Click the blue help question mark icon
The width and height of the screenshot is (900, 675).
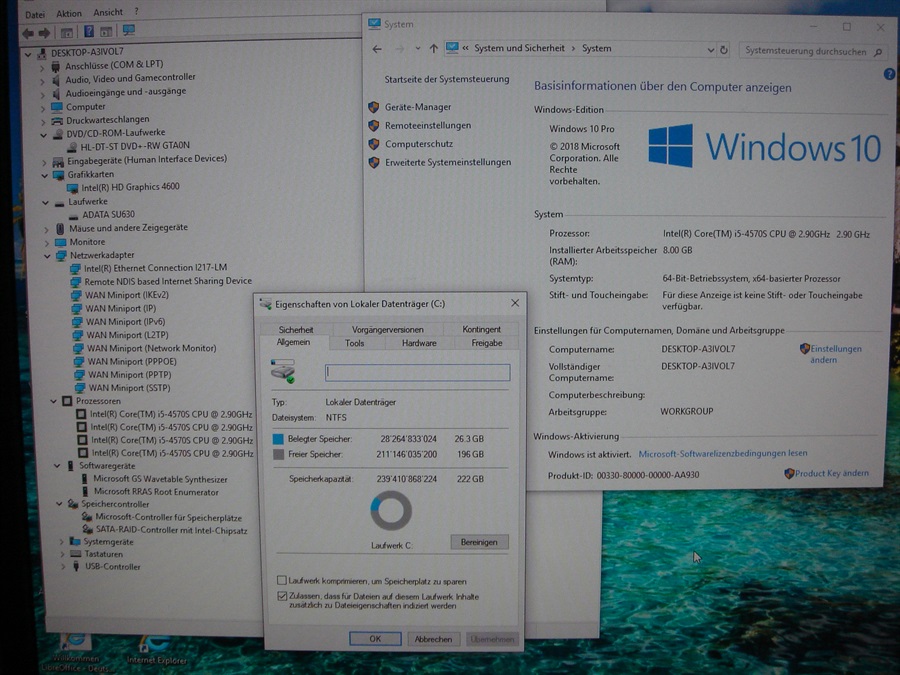pyautogui.click(x=890, y=74)
